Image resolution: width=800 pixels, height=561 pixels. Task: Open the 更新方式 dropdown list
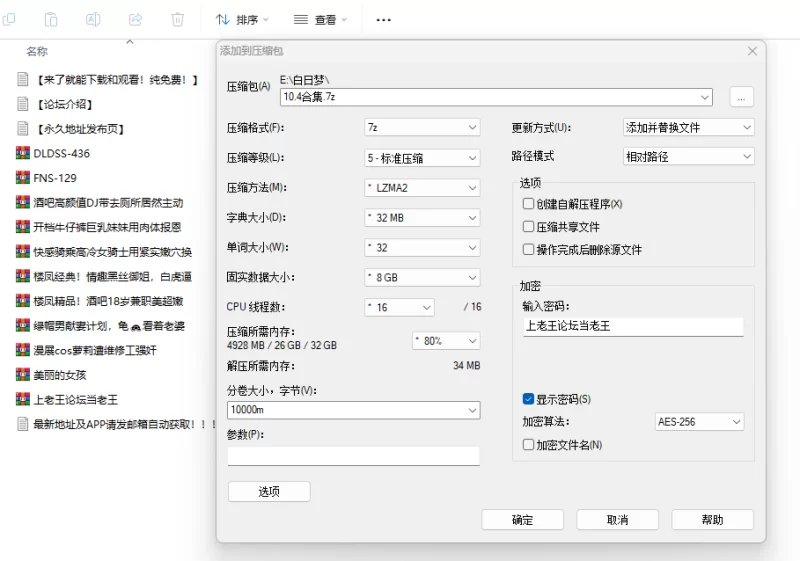pyautogui.click(x=688, y=128)
